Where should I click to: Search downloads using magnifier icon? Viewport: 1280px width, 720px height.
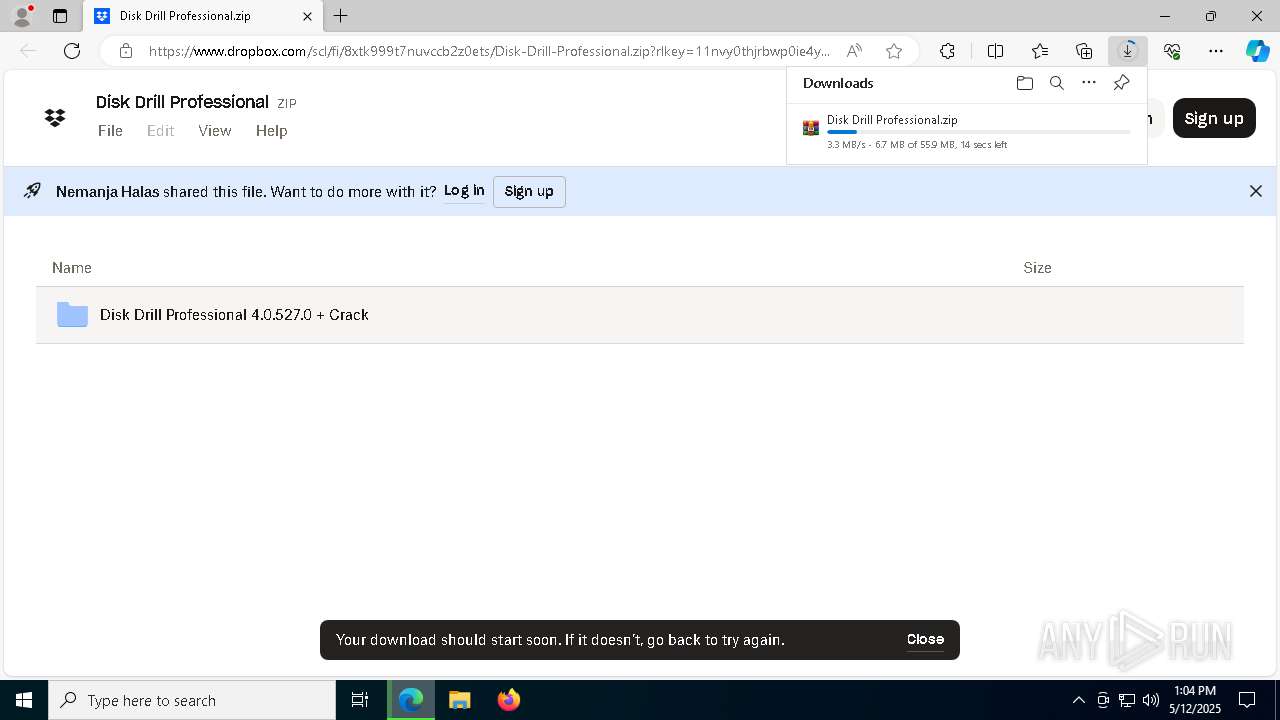coord(1056,83)
